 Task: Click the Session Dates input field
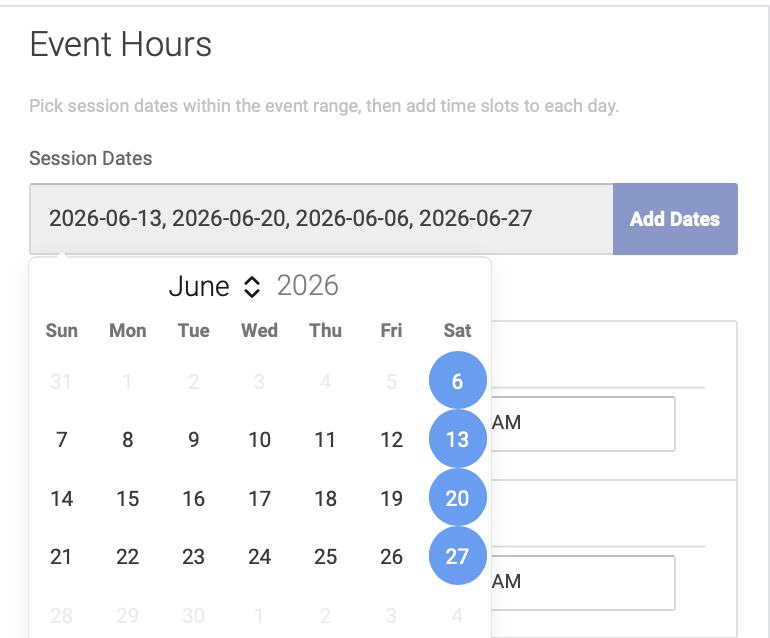320,219
